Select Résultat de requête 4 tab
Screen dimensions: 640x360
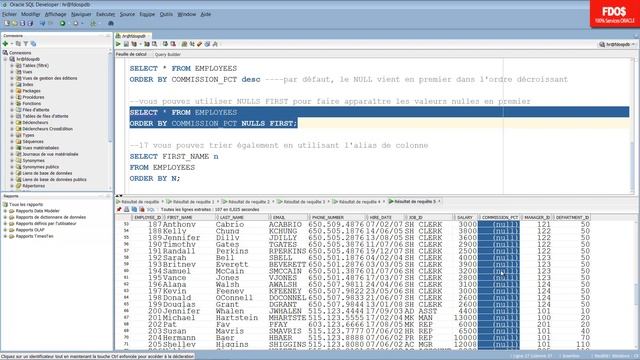tap(360, 202)
